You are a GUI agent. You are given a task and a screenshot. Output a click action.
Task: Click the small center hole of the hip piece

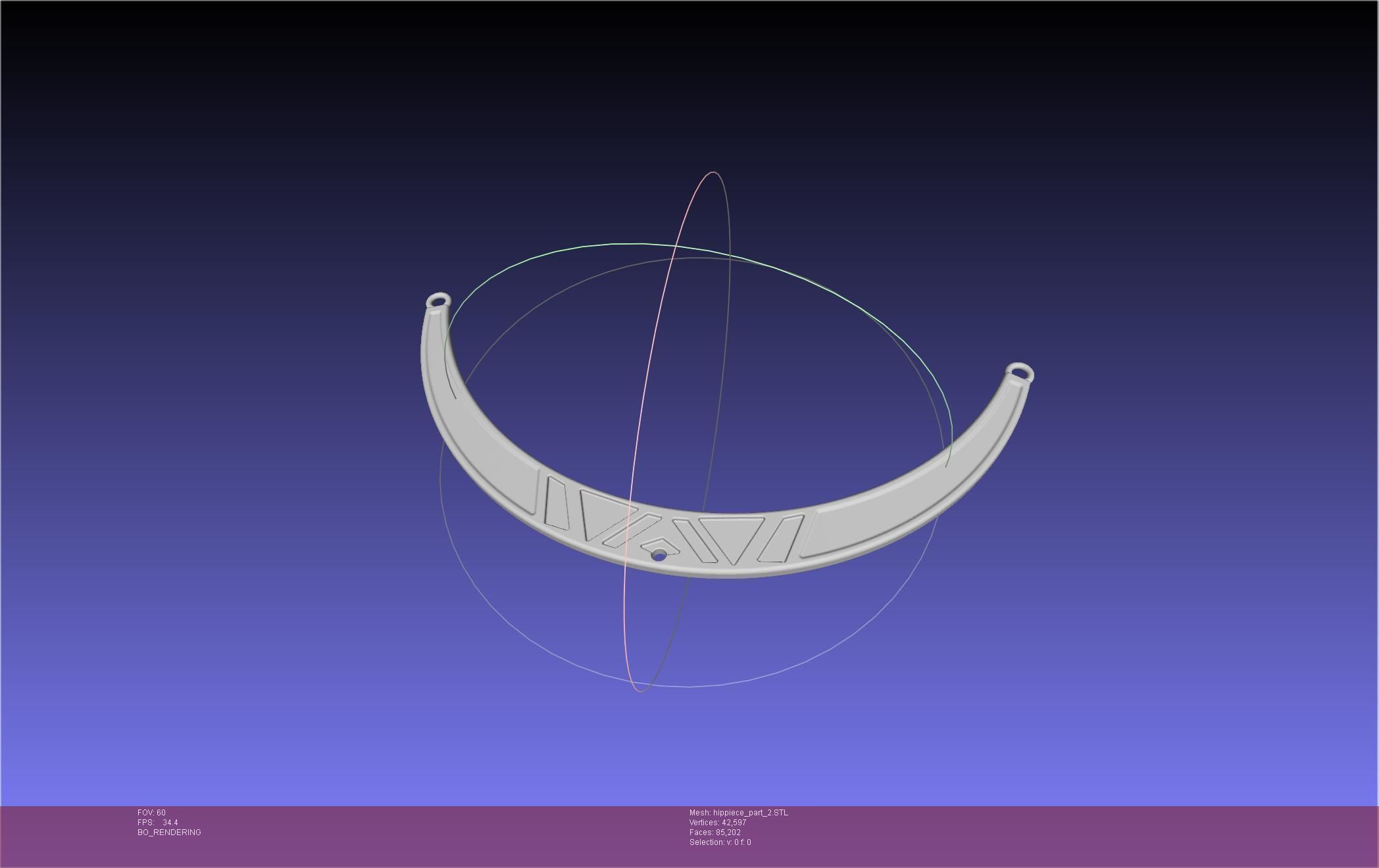tap(659, 556)
